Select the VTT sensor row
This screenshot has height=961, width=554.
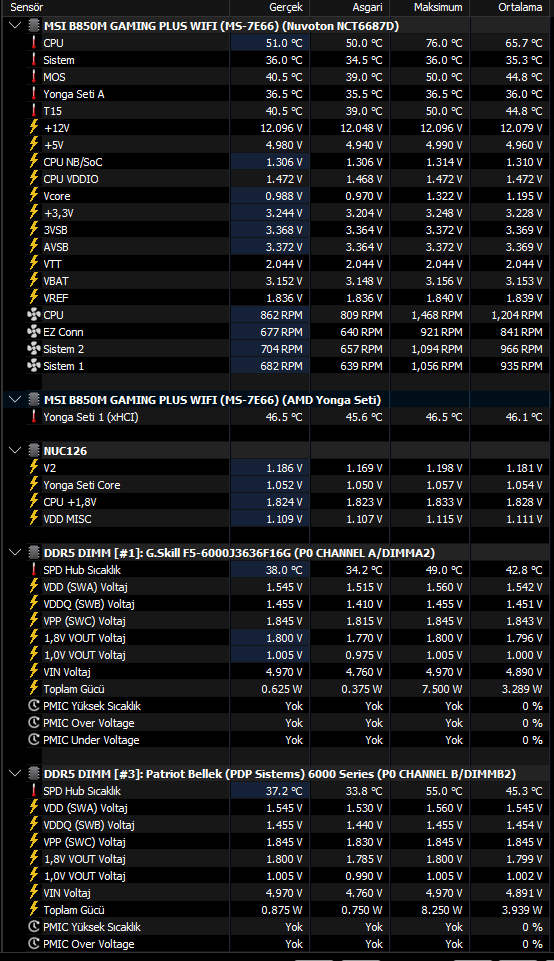click(x=275, y=264)
